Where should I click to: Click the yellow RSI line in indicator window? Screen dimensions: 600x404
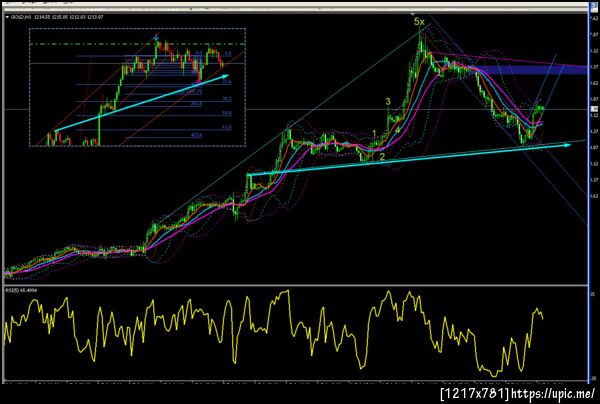coord(273,333)
